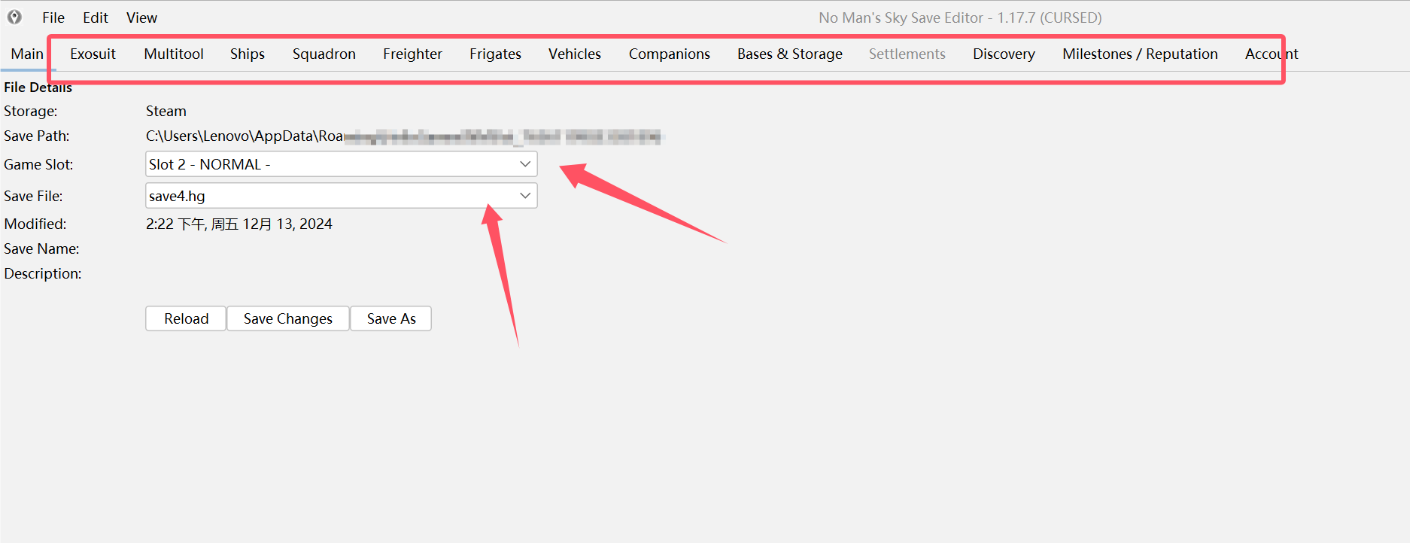Click the Save Changes button
Screen dimensions: 1410x543
tap(288, 319)
